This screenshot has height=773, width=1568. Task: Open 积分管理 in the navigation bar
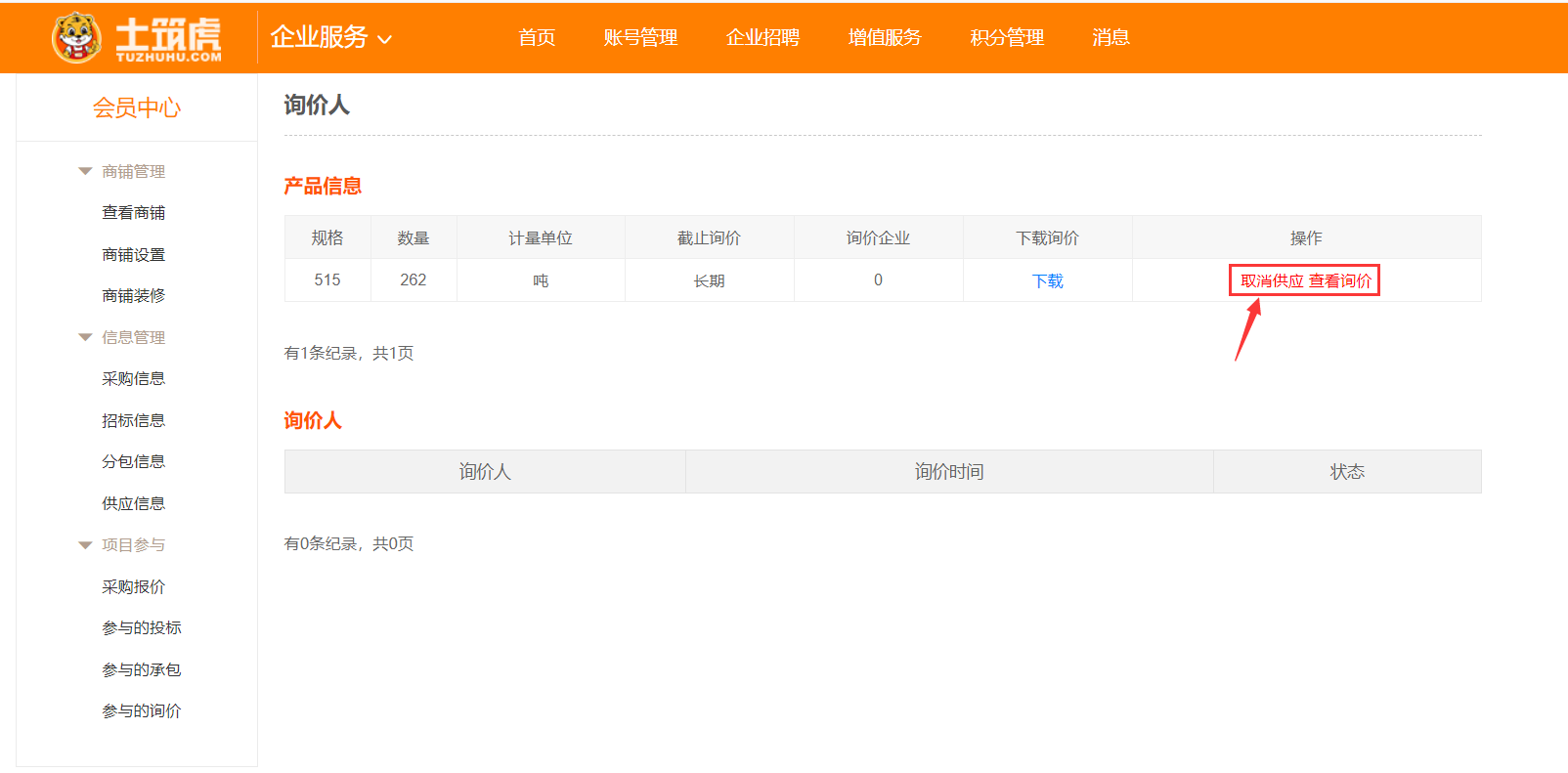pos(1007,38)
